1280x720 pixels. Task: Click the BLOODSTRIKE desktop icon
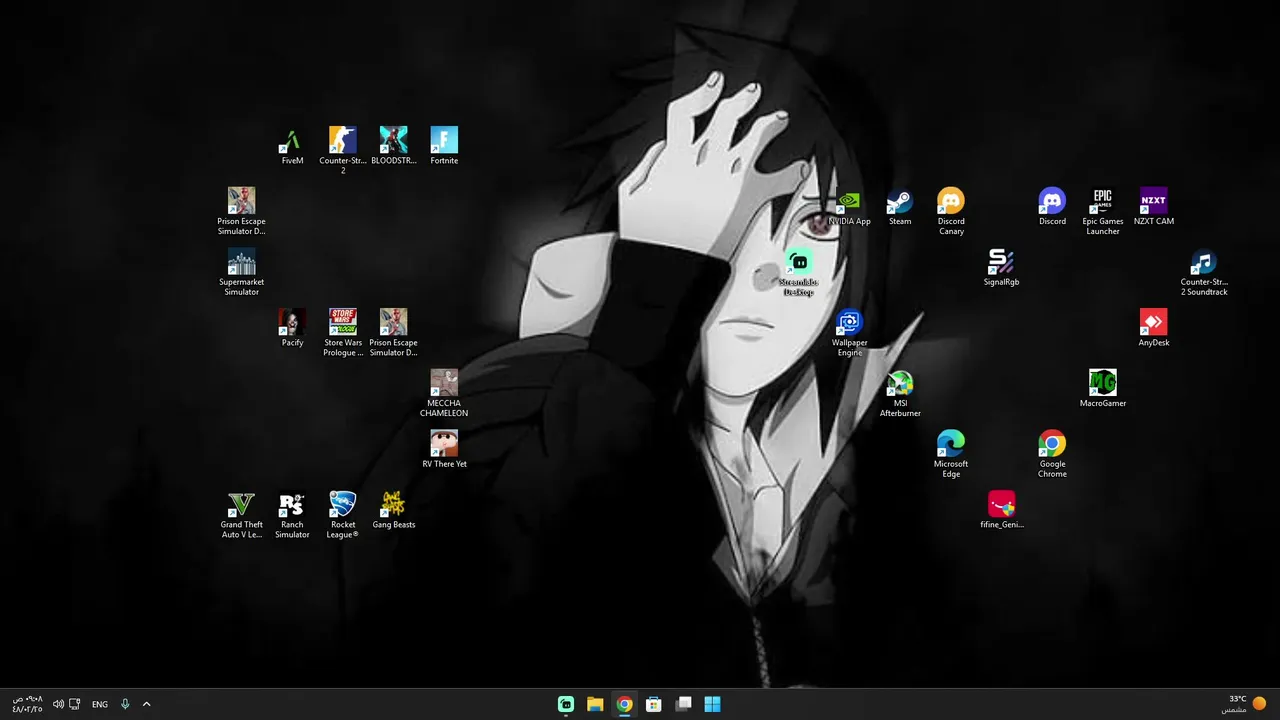pos(393,146)
